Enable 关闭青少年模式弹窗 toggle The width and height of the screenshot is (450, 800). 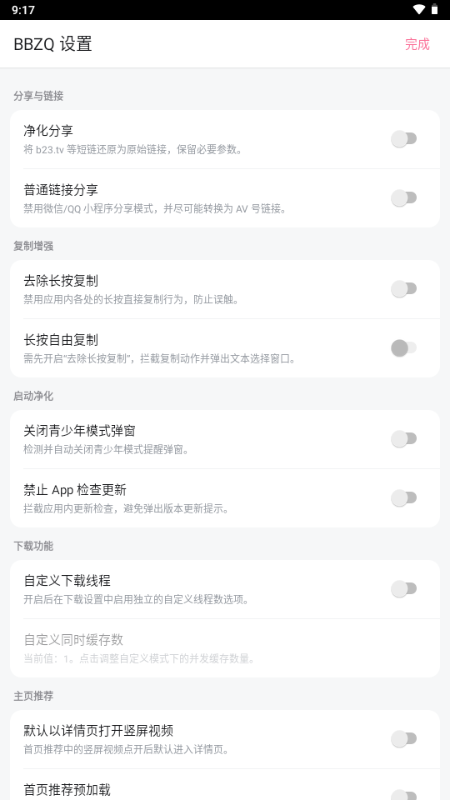404,439
